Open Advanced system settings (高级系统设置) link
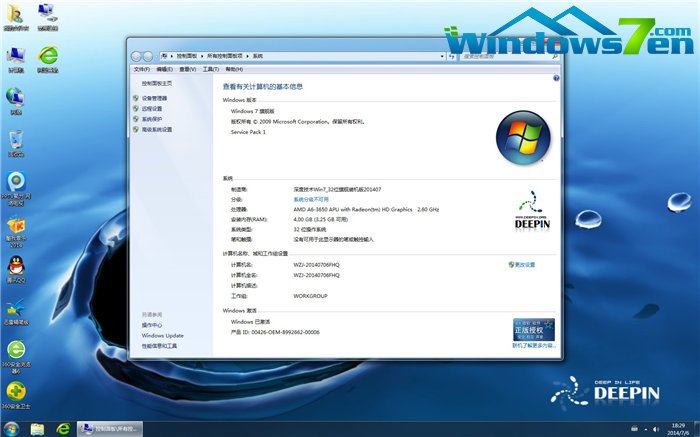The image size is (700, 437). tap(157, 129)
